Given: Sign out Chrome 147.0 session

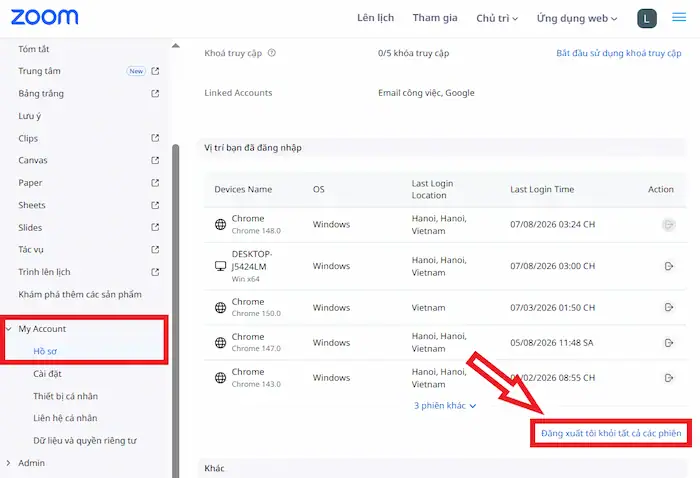Looking at the screenshot, I should click(669, 343).
